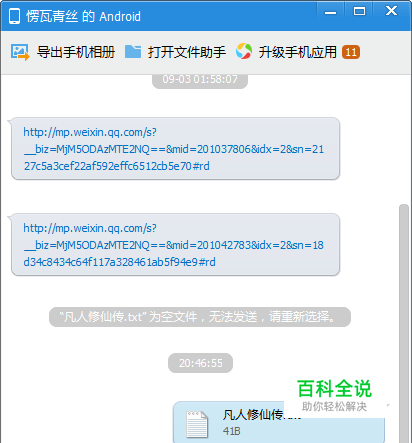
Task: Click the chat vertical scrollbar thumb
Action: tap(404, 323)
